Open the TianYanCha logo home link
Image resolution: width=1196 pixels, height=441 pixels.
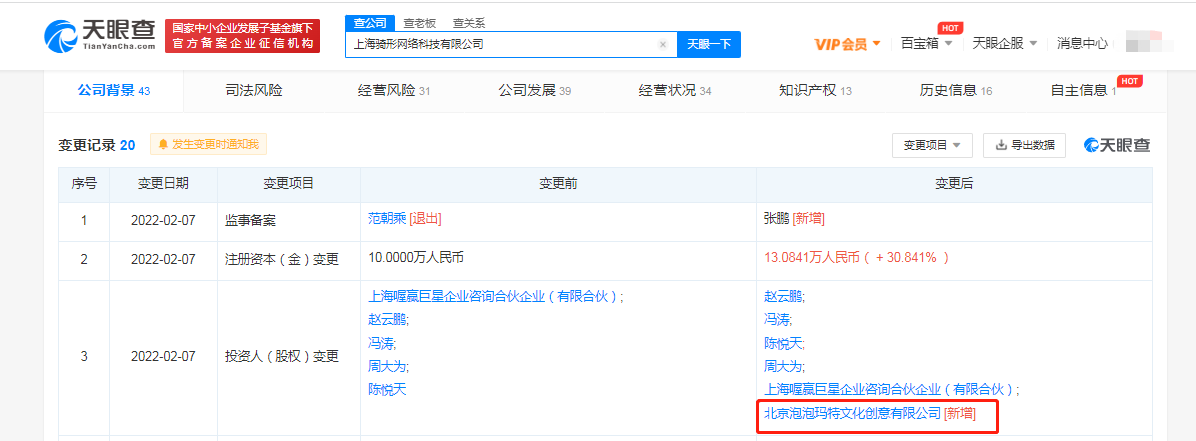[x=100, y=34]
